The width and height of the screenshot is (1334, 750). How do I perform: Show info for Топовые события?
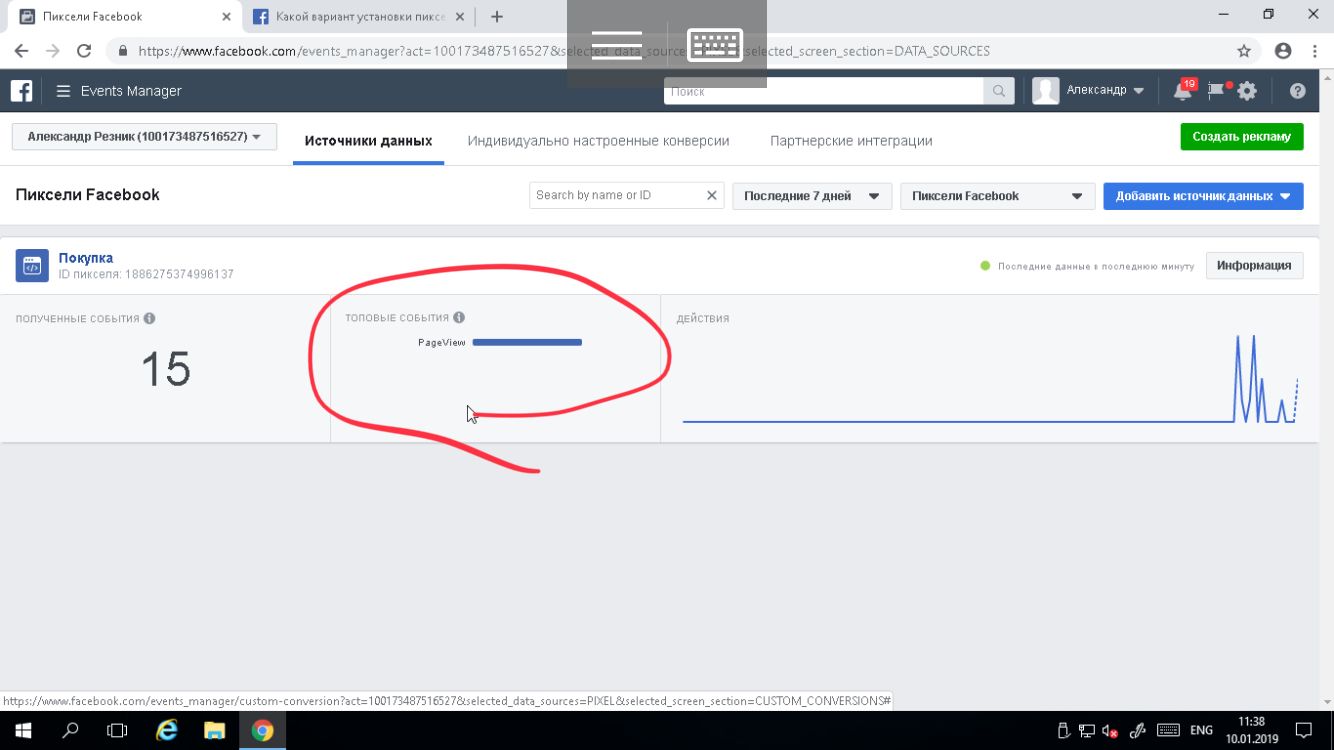(x=459, y=318)
